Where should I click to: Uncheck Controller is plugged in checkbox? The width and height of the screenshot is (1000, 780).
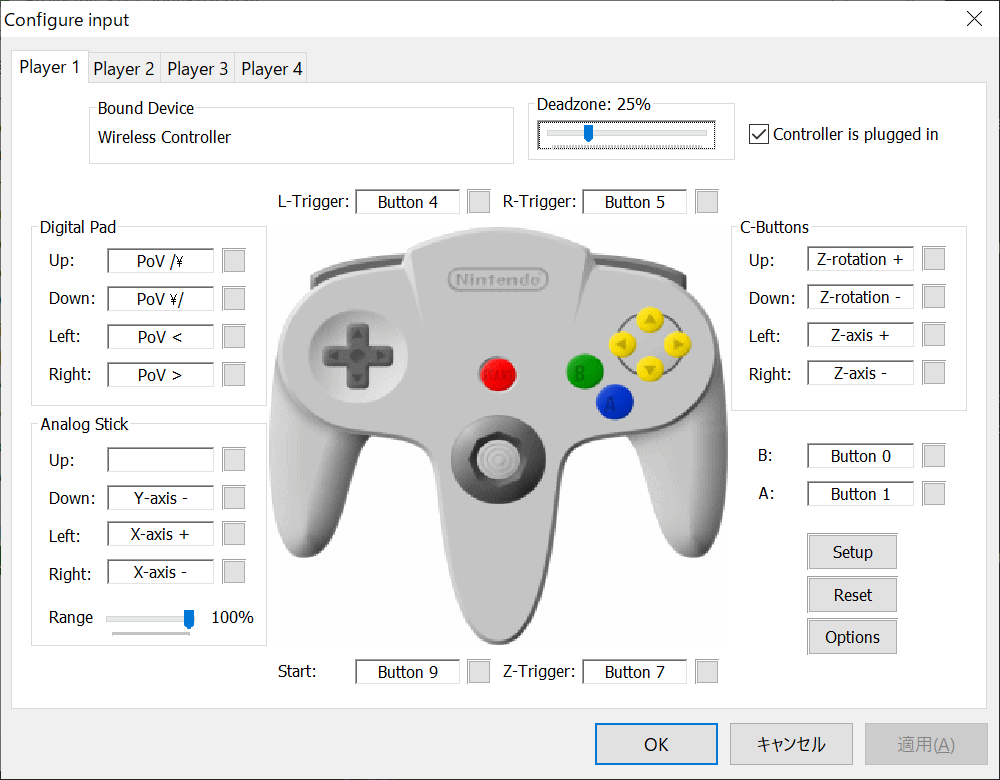pyautogui.click(x=758, y=135)
